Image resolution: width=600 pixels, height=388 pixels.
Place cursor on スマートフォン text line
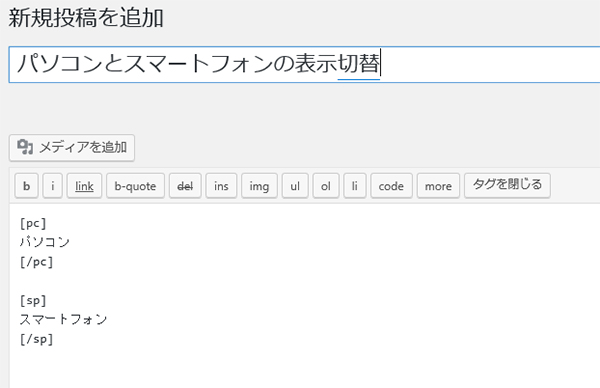pyautogui.click(x=64, y=319)
